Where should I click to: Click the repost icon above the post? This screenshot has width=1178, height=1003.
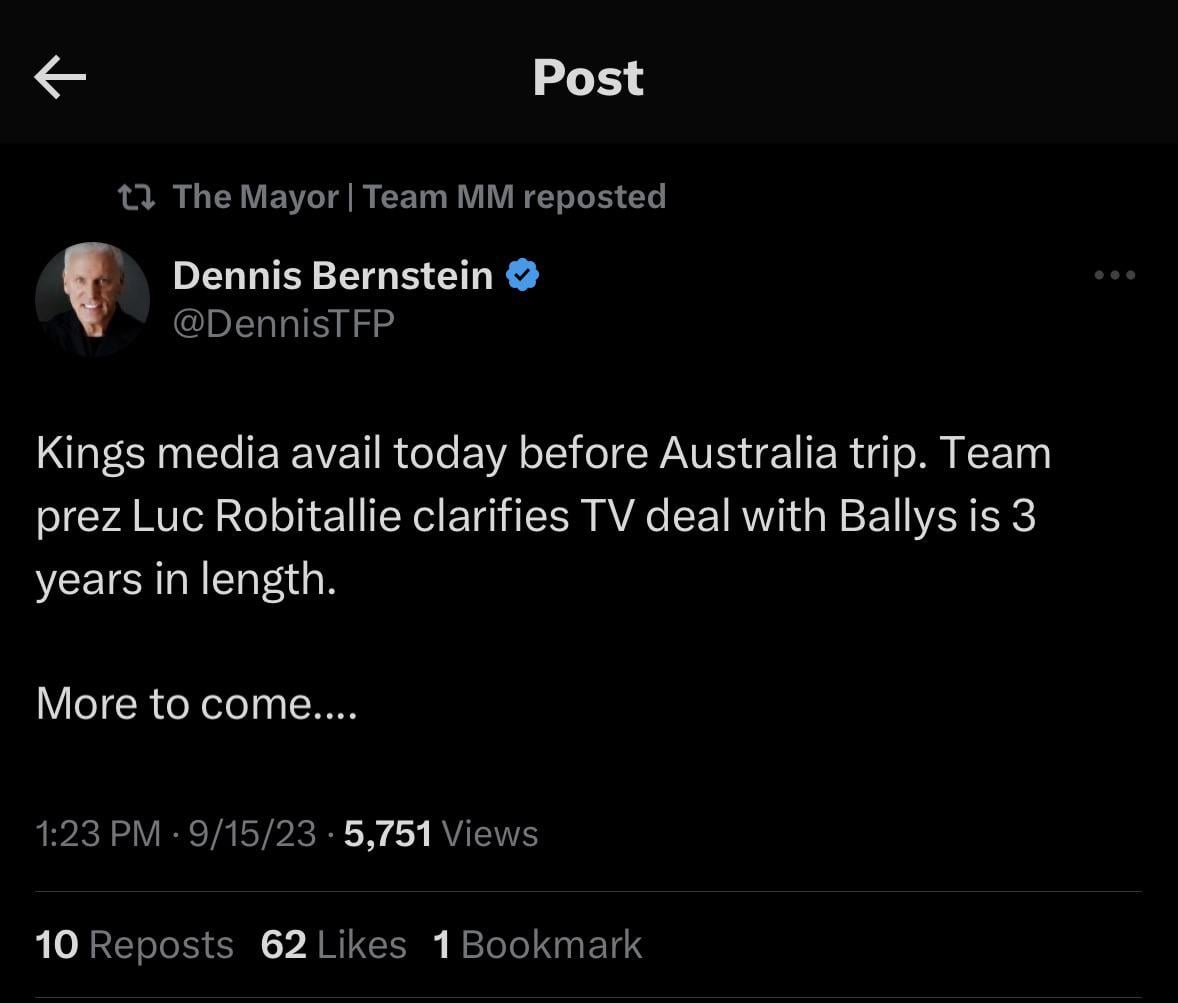(136, 198)
